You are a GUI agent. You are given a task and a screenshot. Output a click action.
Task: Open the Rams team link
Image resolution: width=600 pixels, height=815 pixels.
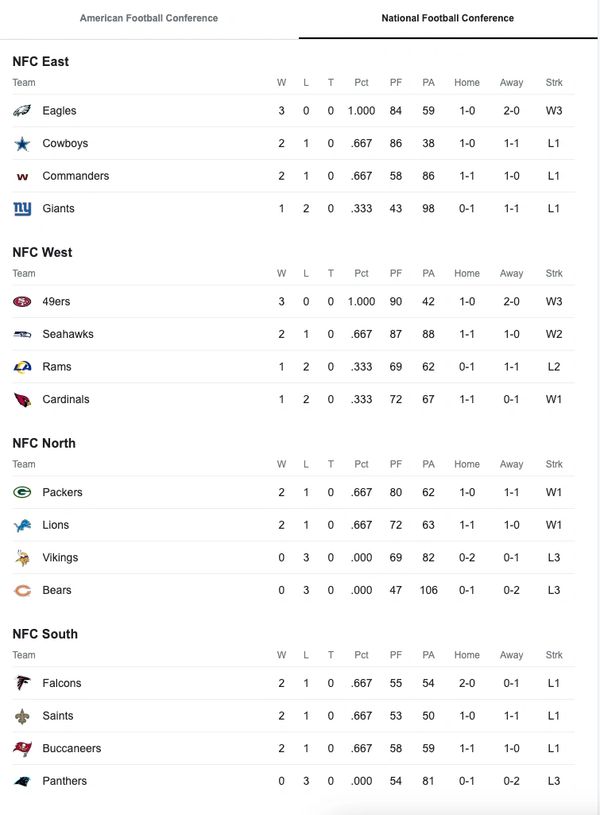coord(57,367)
